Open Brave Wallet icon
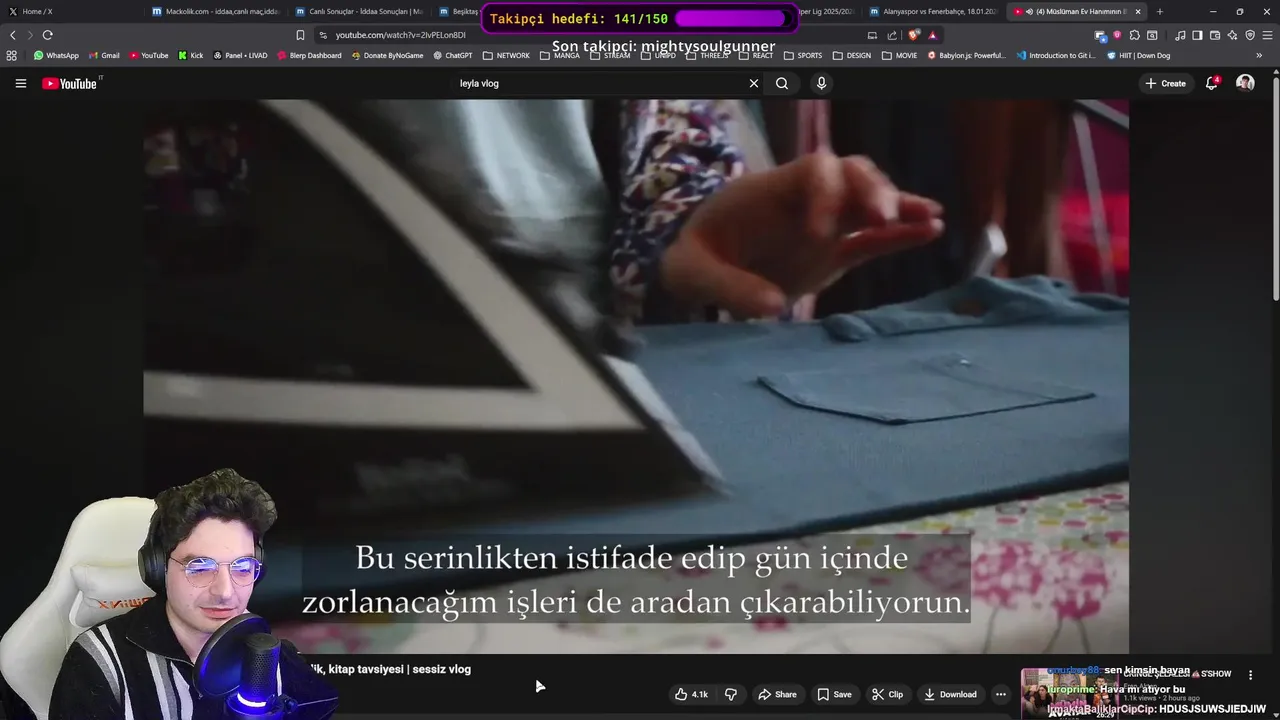Viewport: 1280px width, 720px height. point(1215,35)
